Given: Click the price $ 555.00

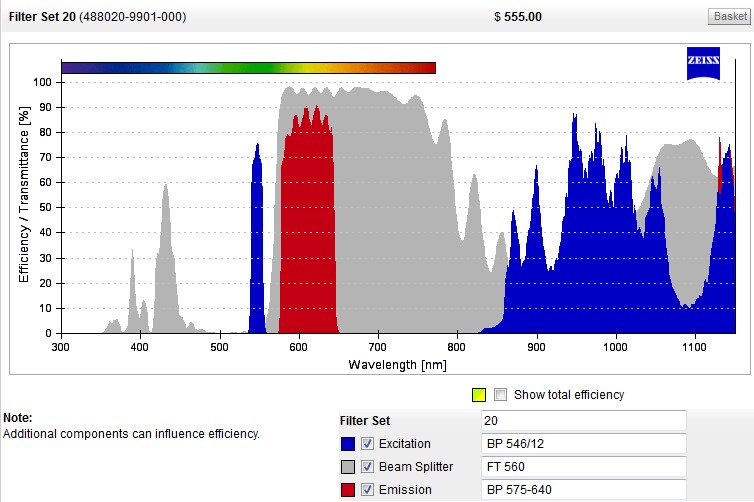Looking at the screenshot, I should (x=518, y=17).
